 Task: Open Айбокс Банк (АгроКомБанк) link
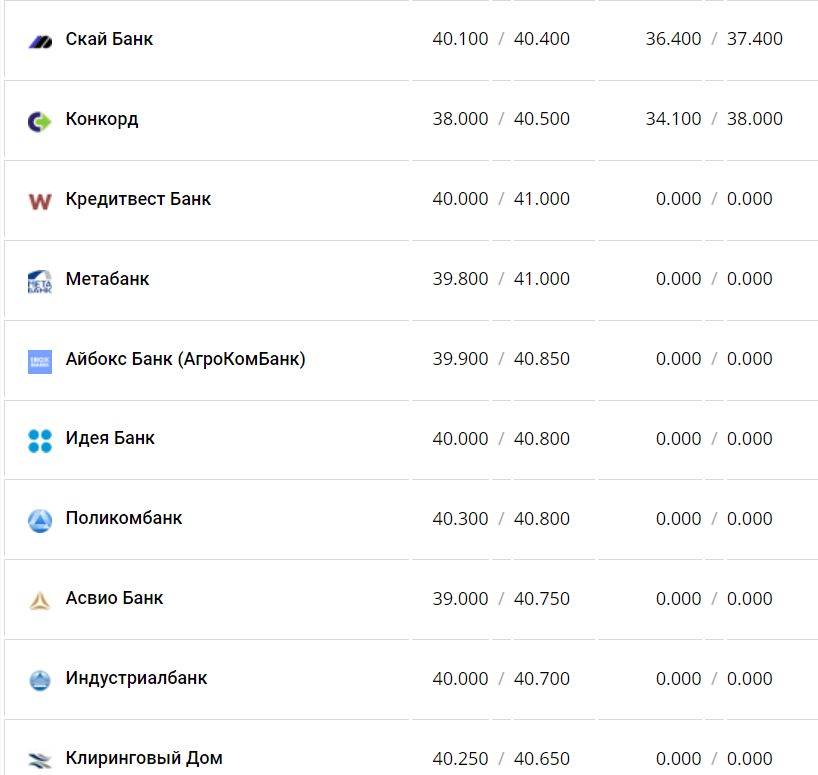tap(185, 359)
